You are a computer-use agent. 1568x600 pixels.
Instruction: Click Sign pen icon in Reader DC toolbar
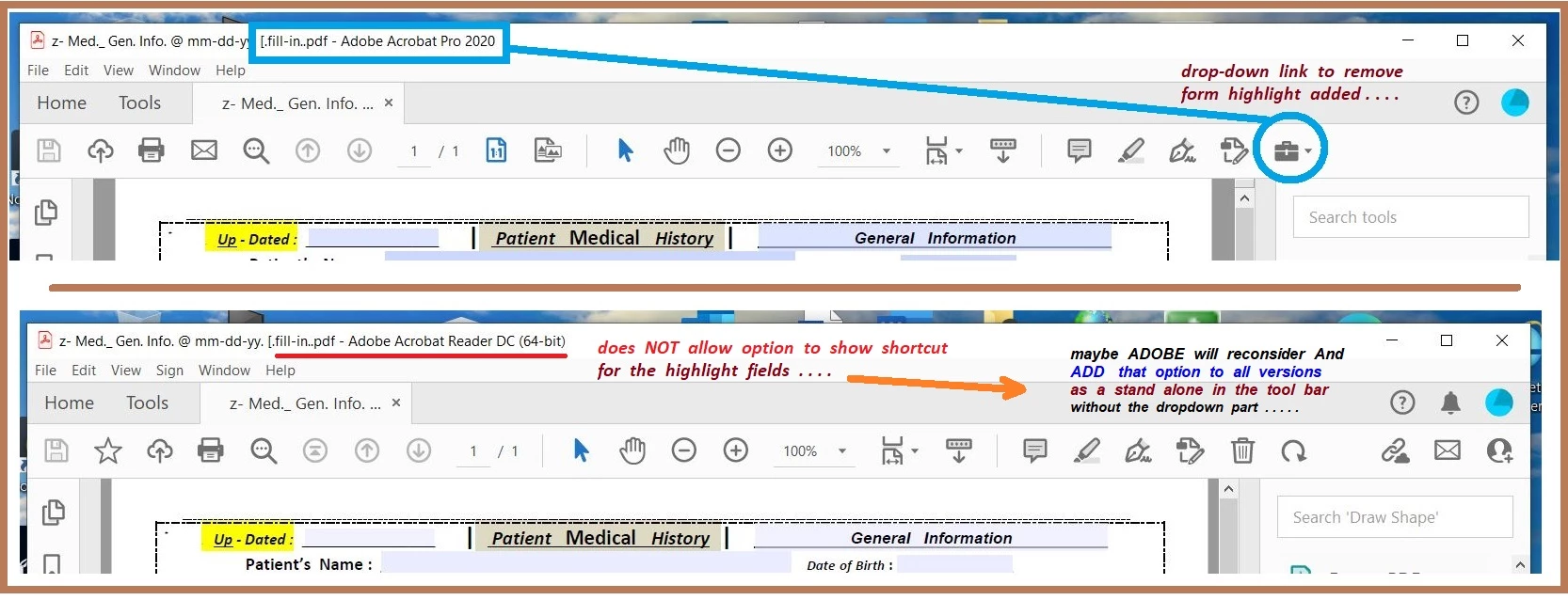pyautogui.click(x=1138, y=451)
